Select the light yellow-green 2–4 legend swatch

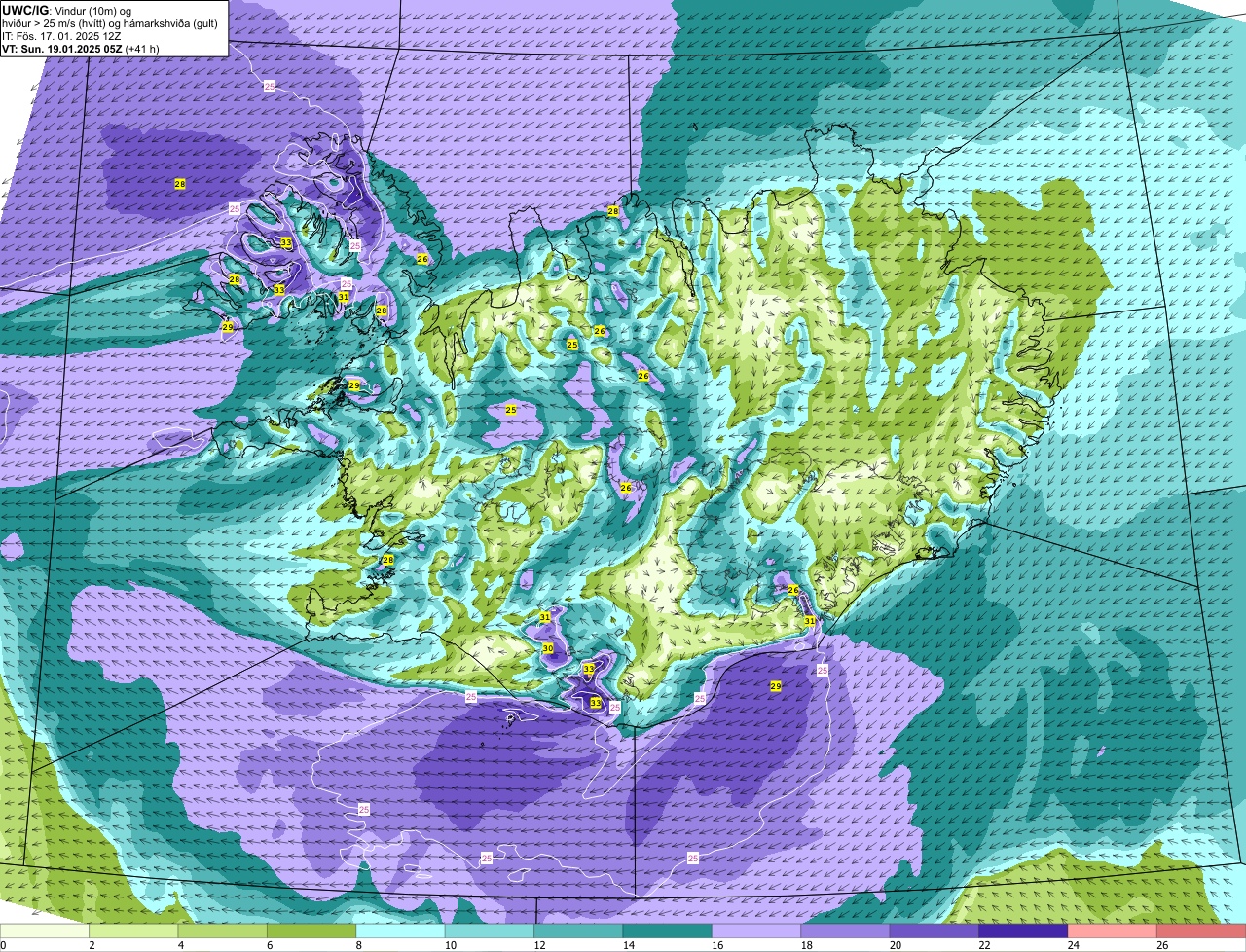133,931
